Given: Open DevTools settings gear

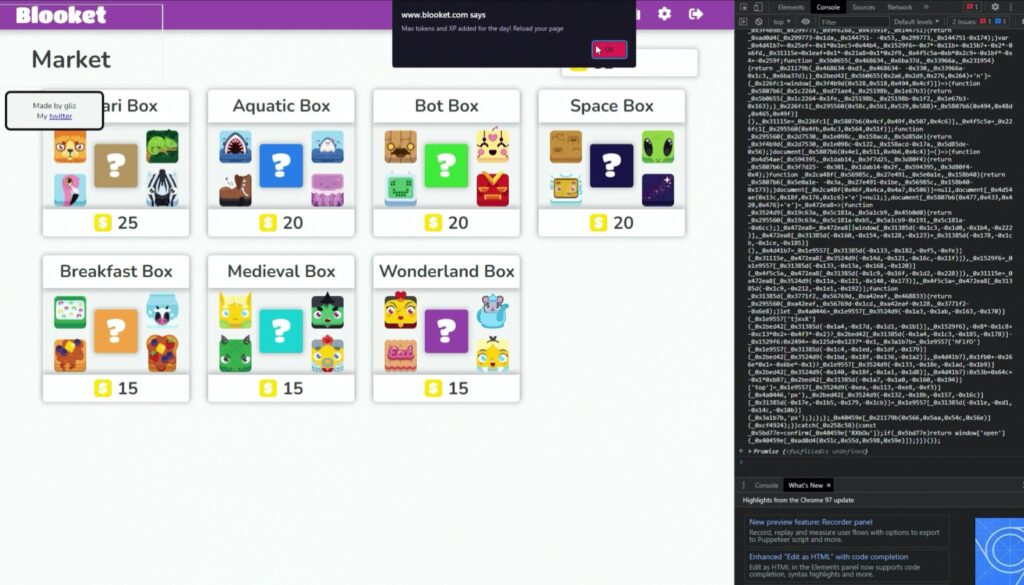Looking at the screenshot, I should tap(995, 7).
